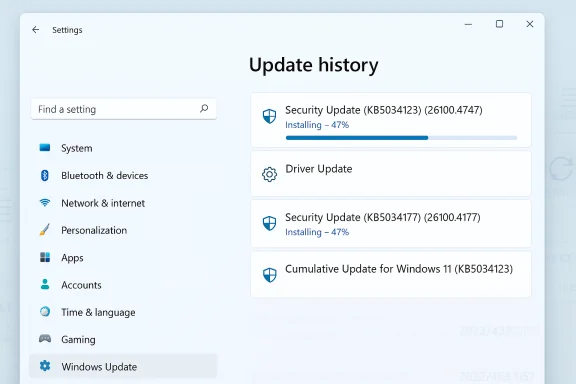Click the Time & language globe icon
Image resolution: width=576 pixels, height=384 pixels.
(x=45, y=312)
